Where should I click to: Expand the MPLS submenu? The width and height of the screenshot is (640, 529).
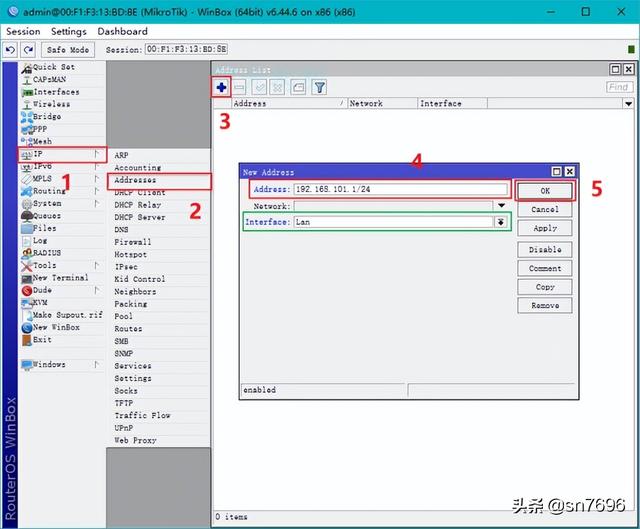click(x=63, y=179)
